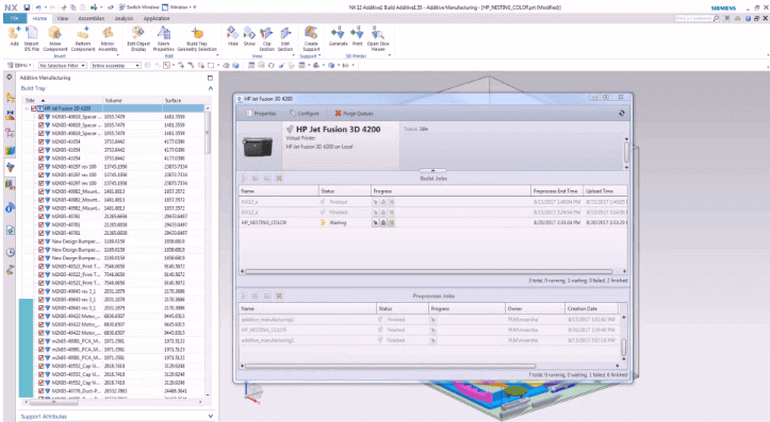This screenshot has height=422, width=770.
Task: Select the Pattern Component tool
Action: pyautogui.click(x=82, y=38)
